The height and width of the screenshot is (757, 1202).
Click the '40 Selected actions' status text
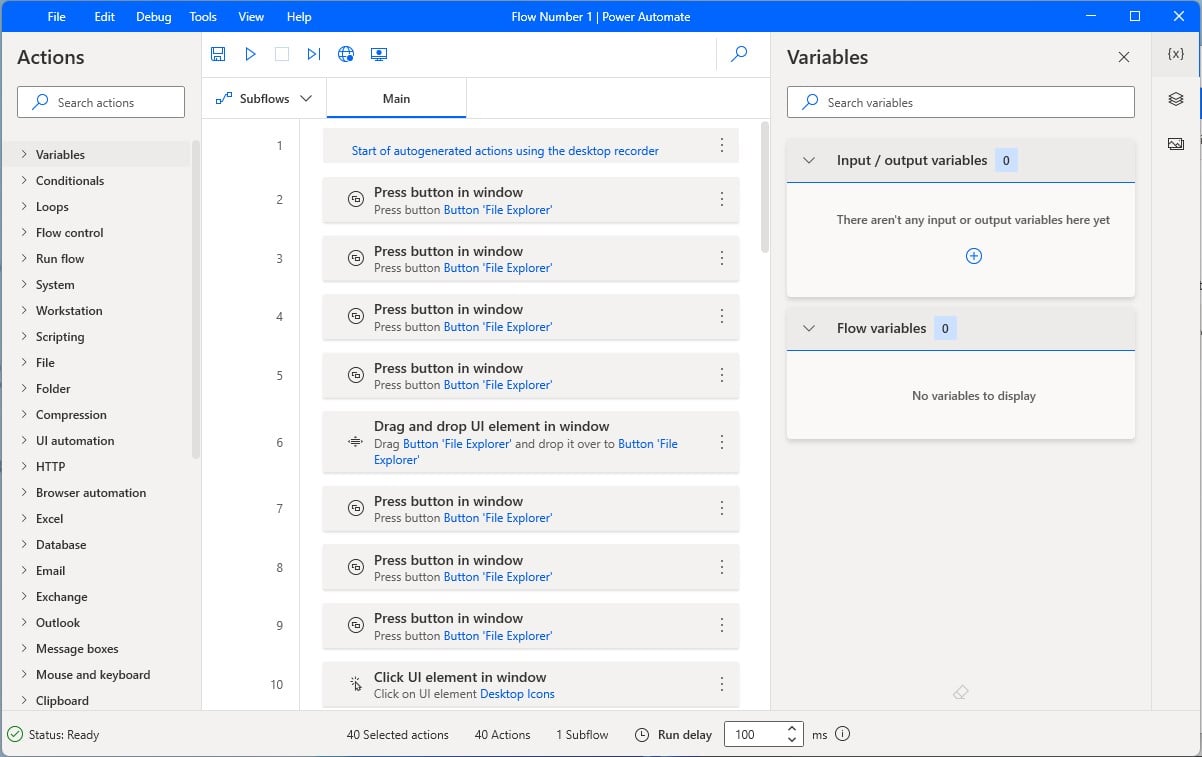[398, 734]
